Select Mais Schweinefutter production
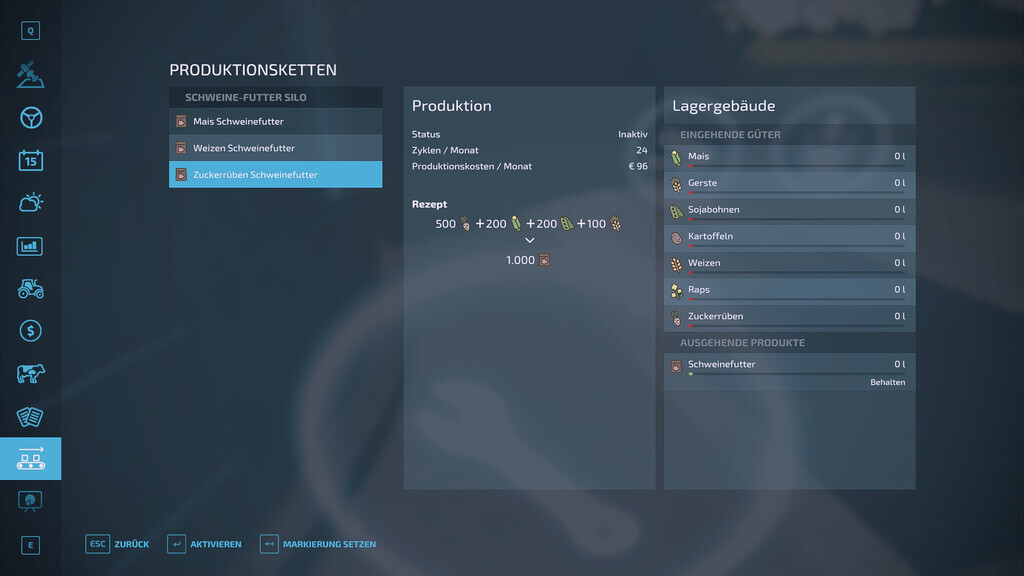The image size is (1024, 576). pos(276,121)
